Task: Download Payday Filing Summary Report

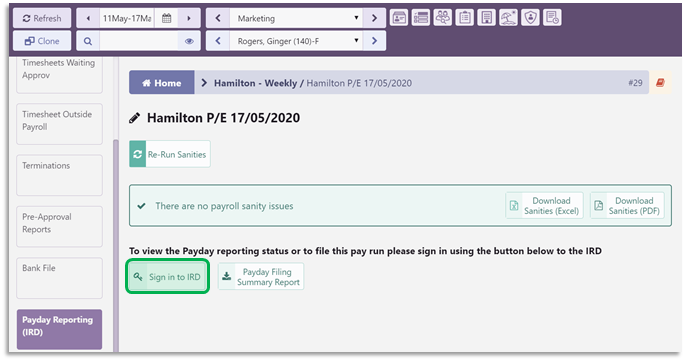Action: point(261,276)
